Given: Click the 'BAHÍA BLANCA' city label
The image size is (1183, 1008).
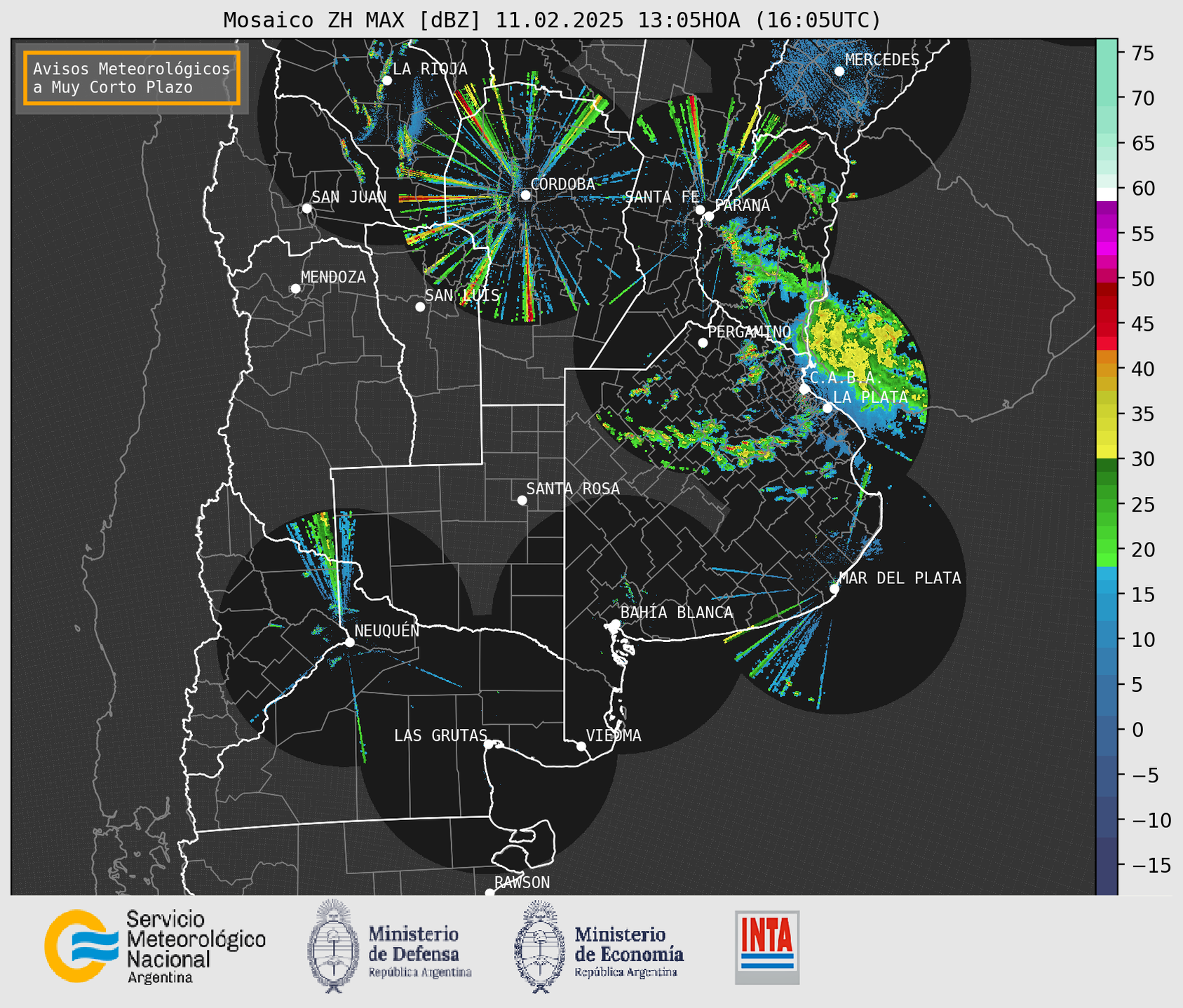Looking at the screenshot, I should click(x=677, y=613).
